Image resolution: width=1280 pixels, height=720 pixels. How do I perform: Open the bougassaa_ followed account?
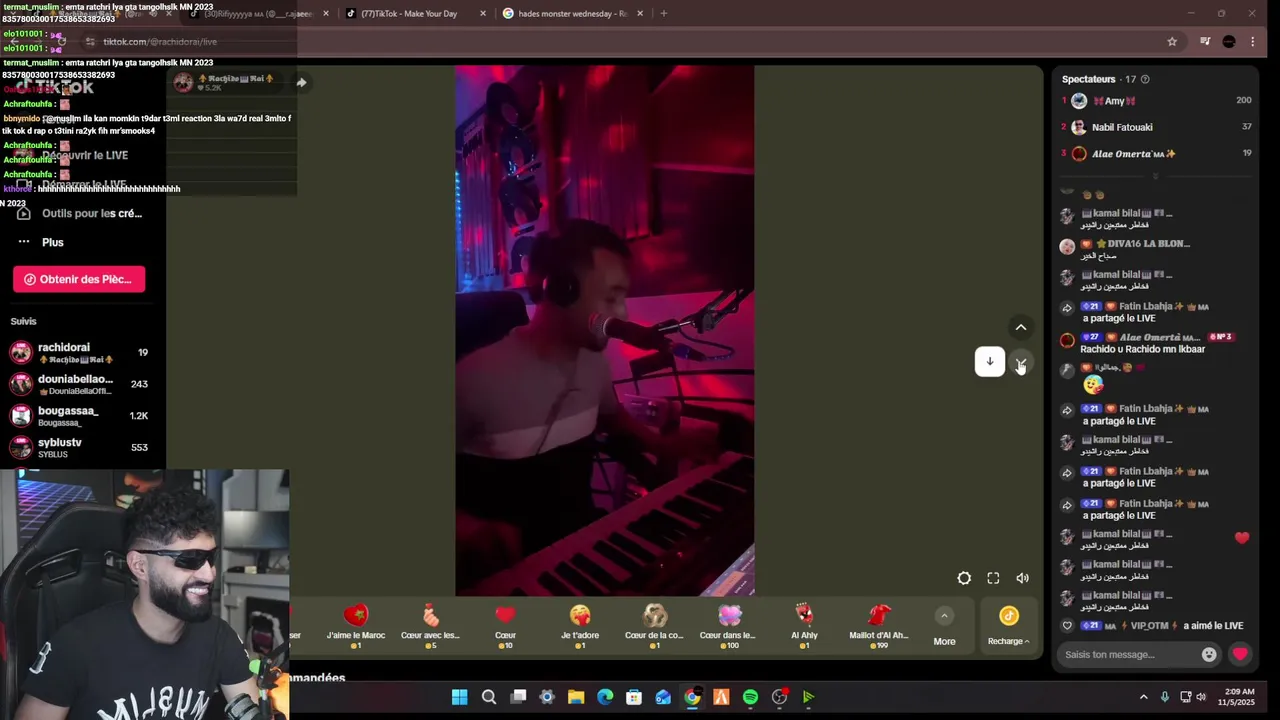tap(79, 415)
